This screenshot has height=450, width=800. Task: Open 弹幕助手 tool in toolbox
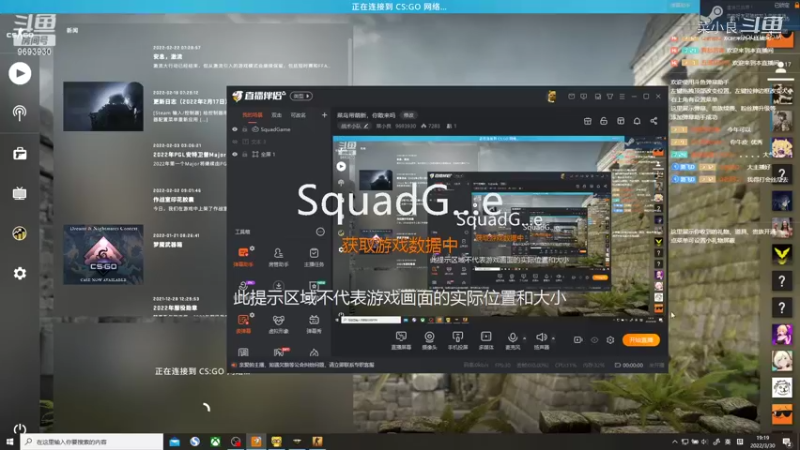243,257
